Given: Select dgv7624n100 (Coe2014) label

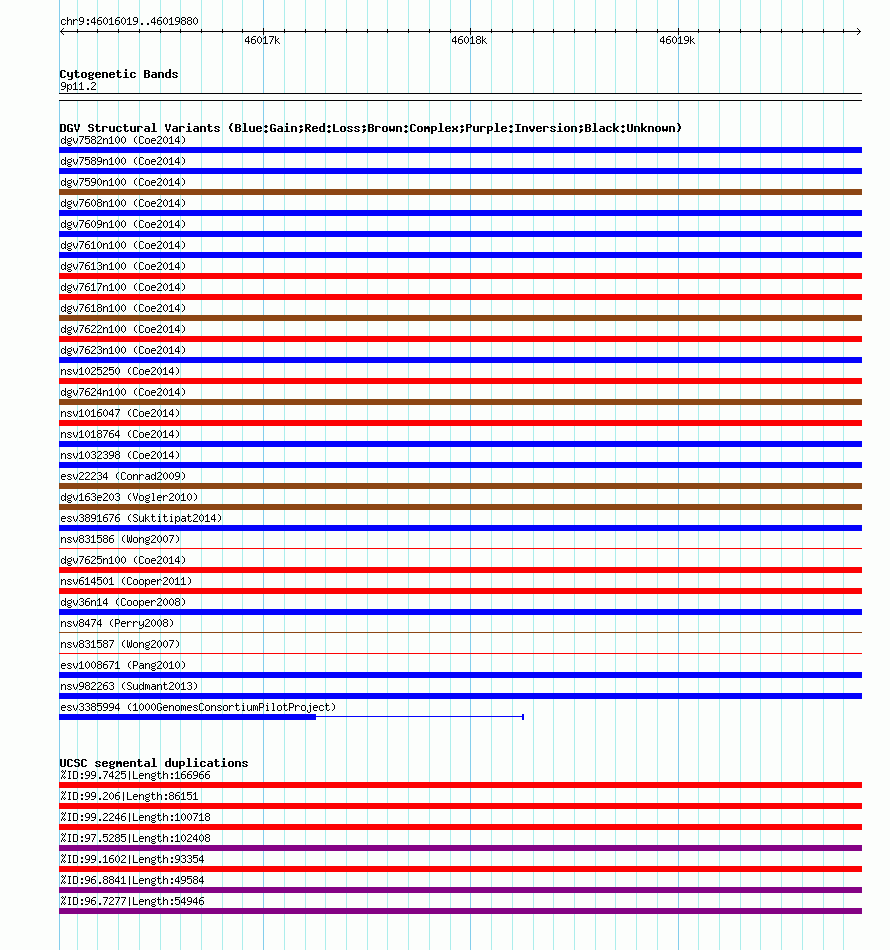Looking at the screenshot, I should [x=123, y=393].
